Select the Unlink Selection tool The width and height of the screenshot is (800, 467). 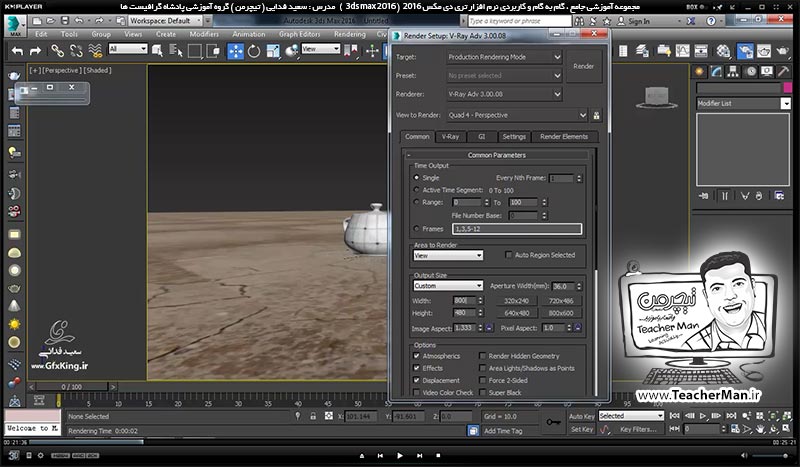(76, 51)
